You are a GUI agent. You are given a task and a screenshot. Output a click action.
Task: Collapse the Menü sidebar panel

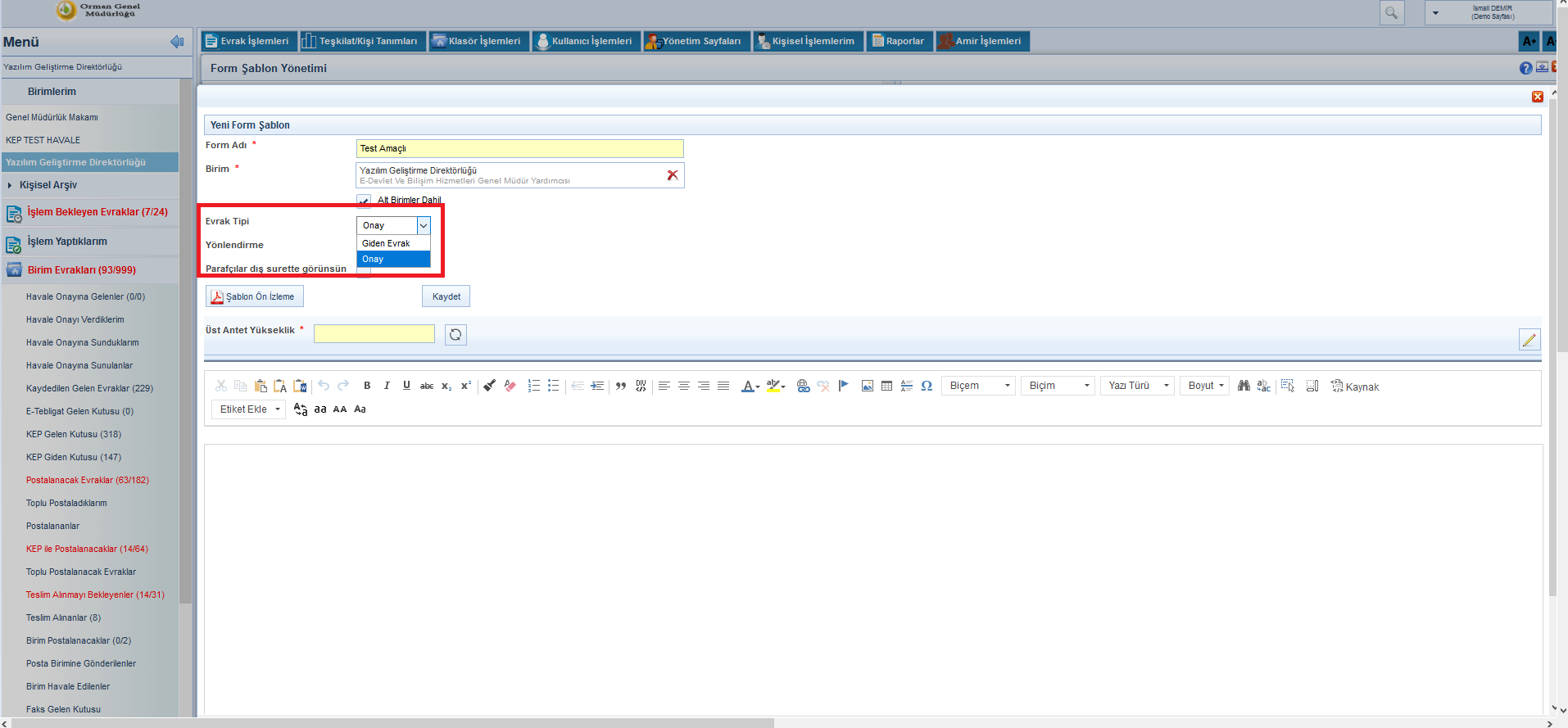[x=177, y=42]
